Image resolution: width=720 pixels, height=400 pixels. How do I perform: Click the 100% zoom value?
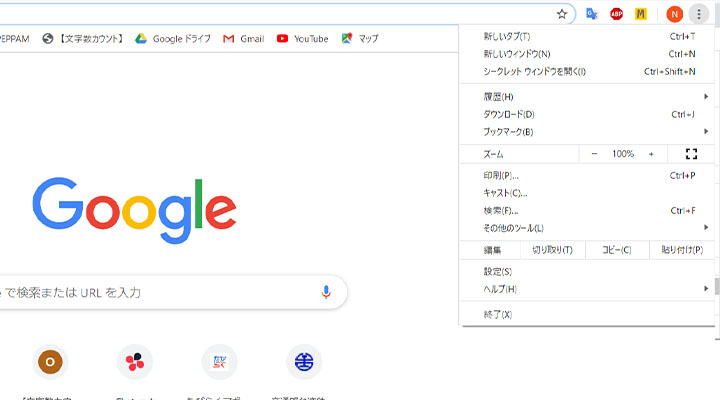click(623, 154)
